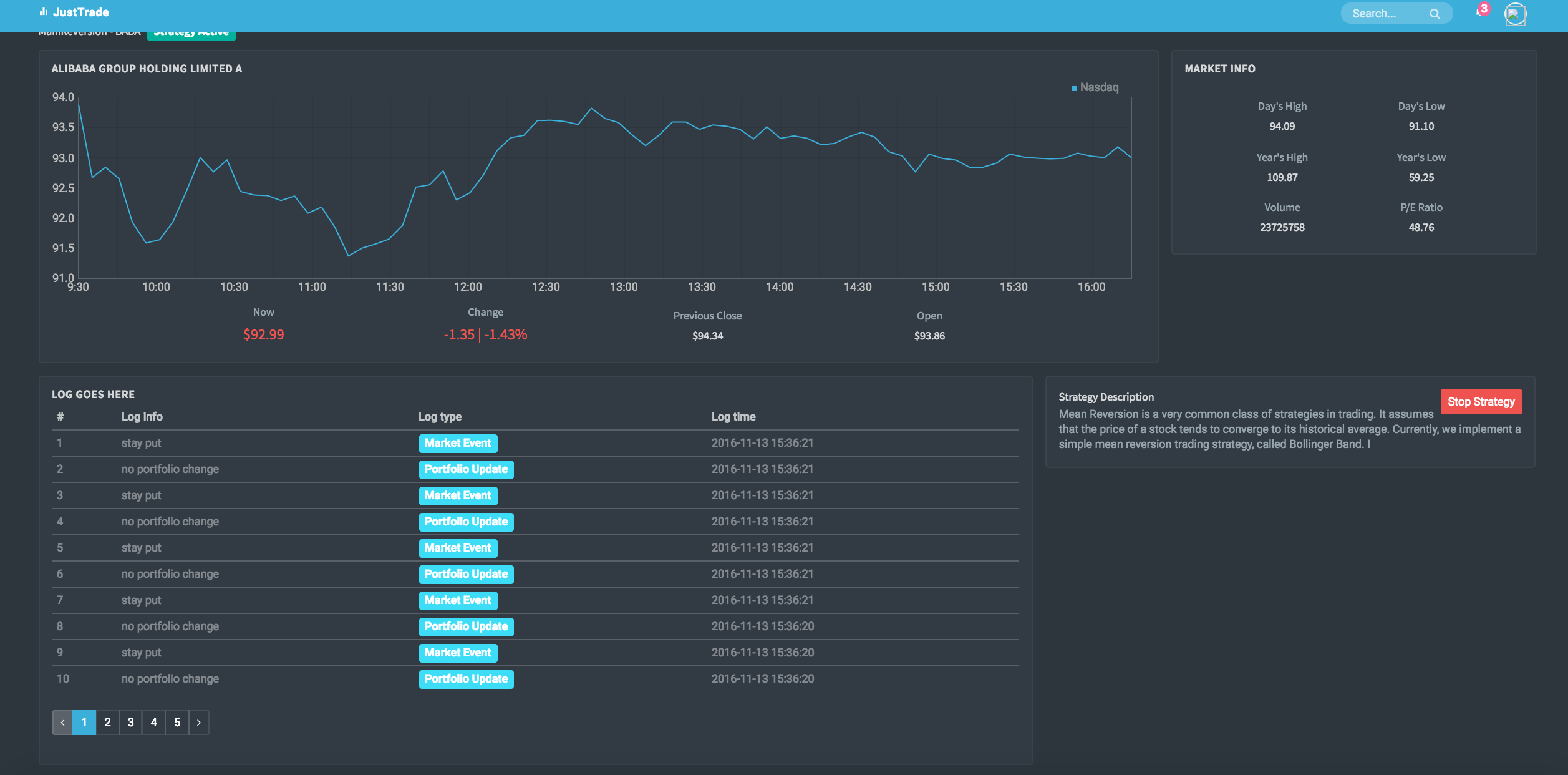The width and height of the screenshot is (1568, 775).
Task: Click current page 1 in pagination
Action: [84, 723]
